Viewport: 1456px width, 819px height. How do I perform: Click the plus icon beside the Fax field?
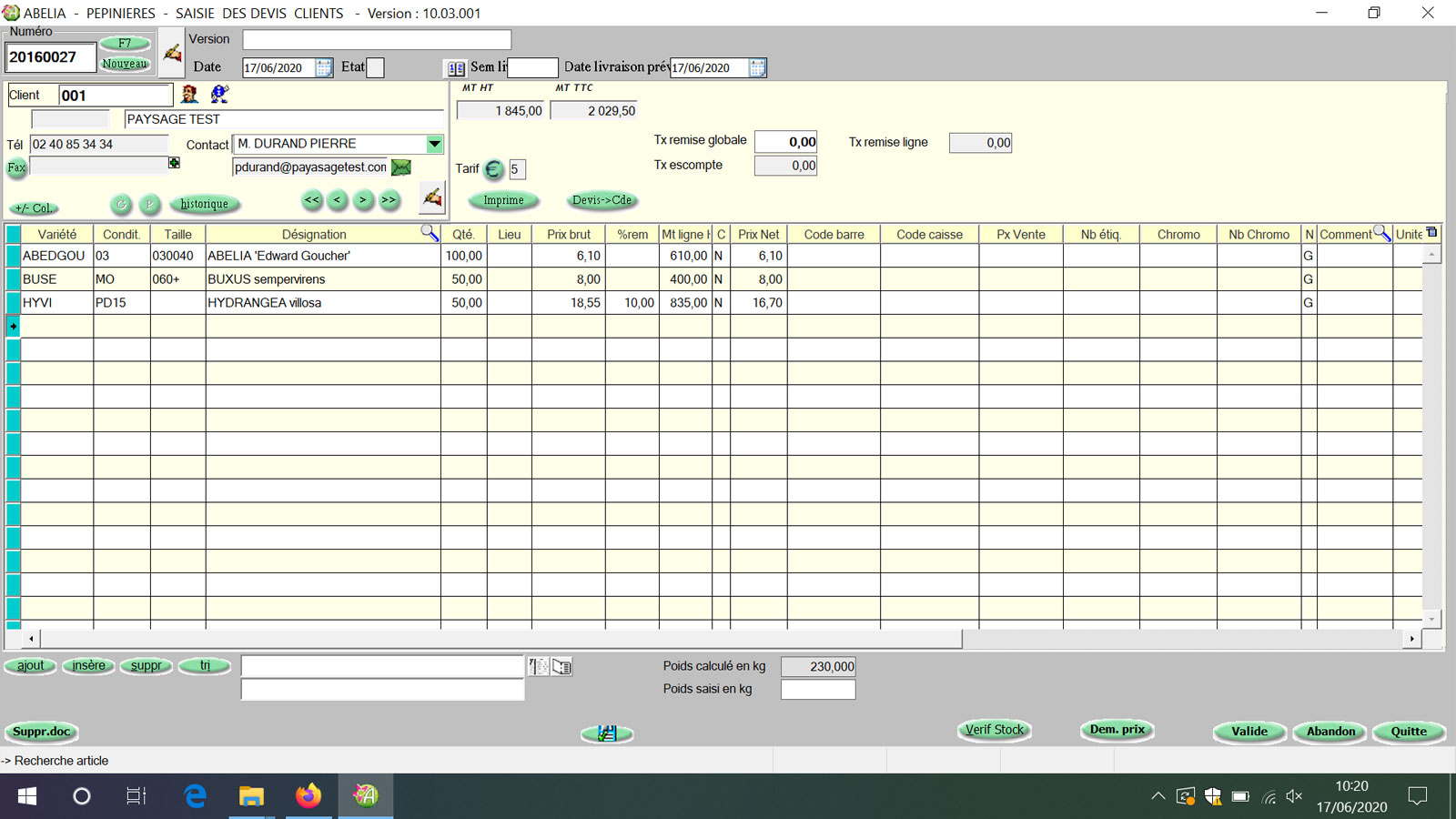pyautogui.click(x=174, y=163)
